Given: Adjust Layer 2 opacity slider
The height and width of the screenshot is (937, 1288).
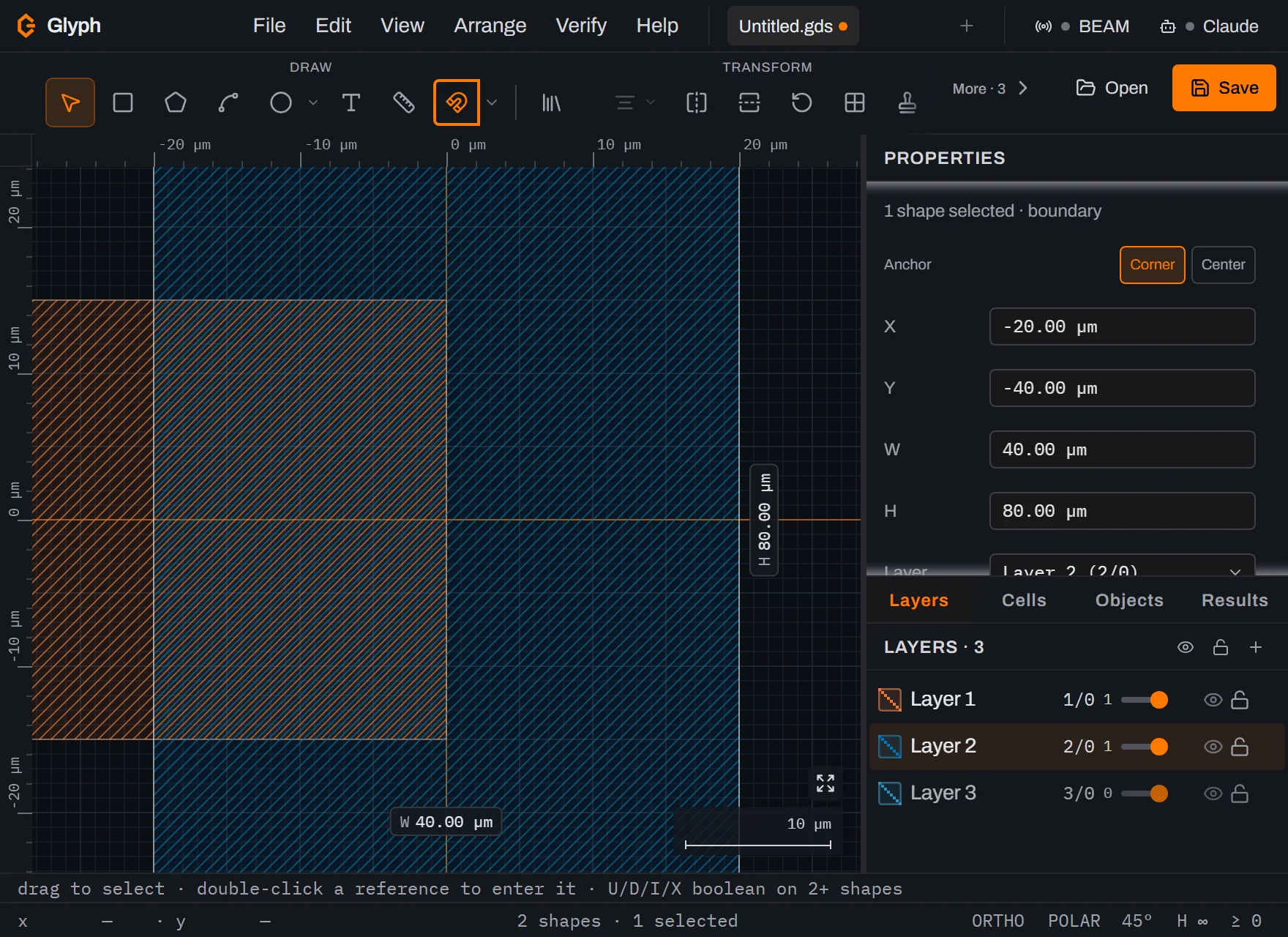Looking at the screenshot, I should 1144,747.
